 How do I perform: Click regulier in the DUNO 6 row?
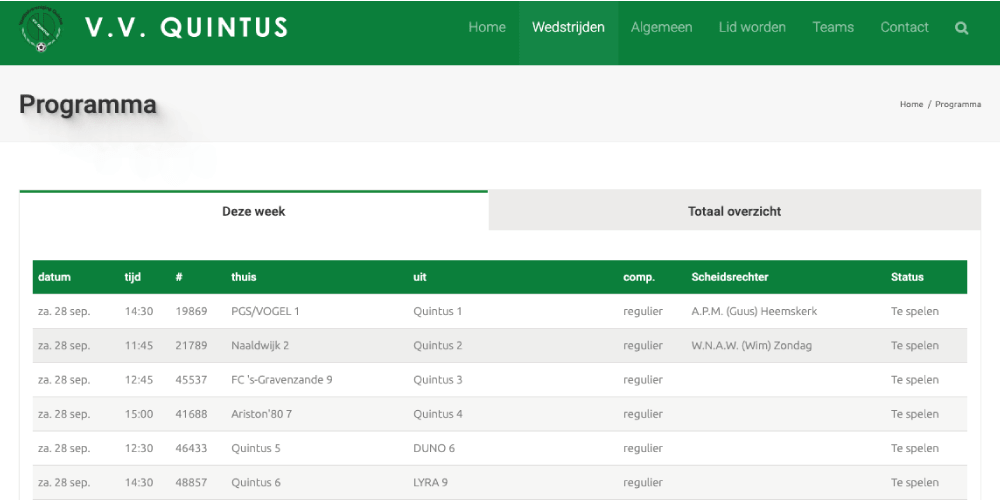(643, 448)
